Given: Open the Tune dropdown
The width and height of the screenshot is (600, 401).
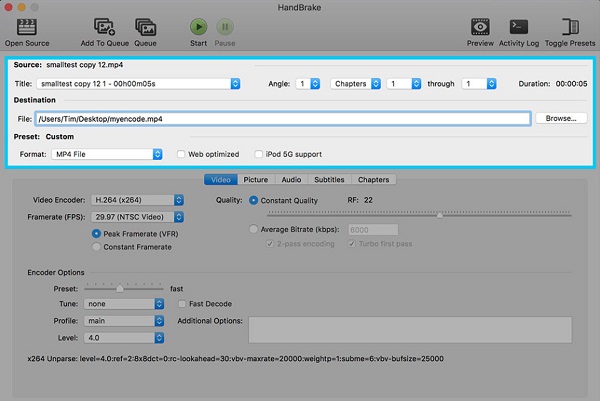Looking at the screenshot, I should pos(124,304).
